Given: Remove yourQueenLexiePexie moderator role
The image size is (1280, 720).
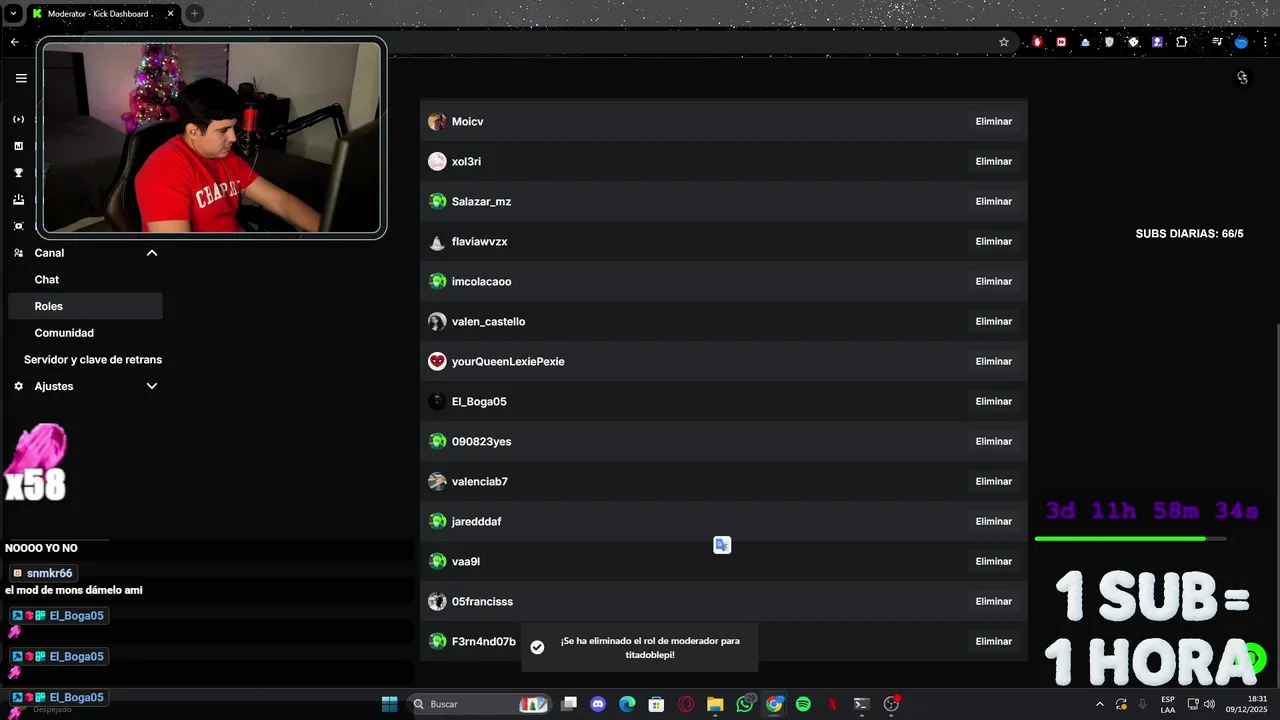Looking at the screenshot, I should 994,361.
